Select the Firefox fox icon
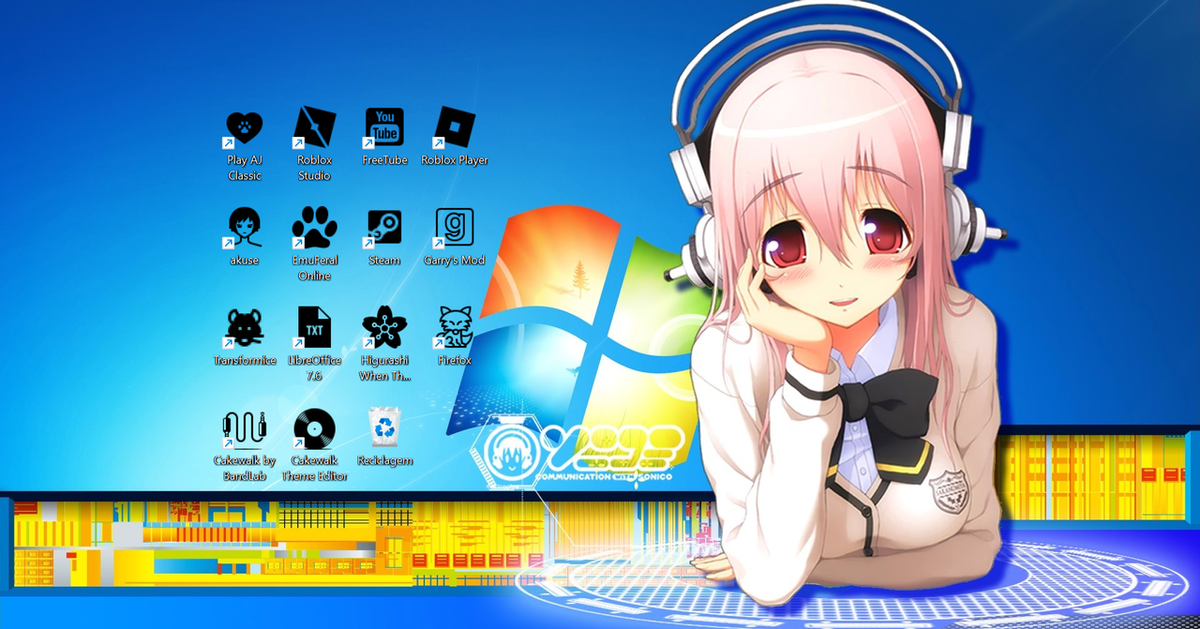The width and height of the screenshot is (1200, 629). coord(454,328)
